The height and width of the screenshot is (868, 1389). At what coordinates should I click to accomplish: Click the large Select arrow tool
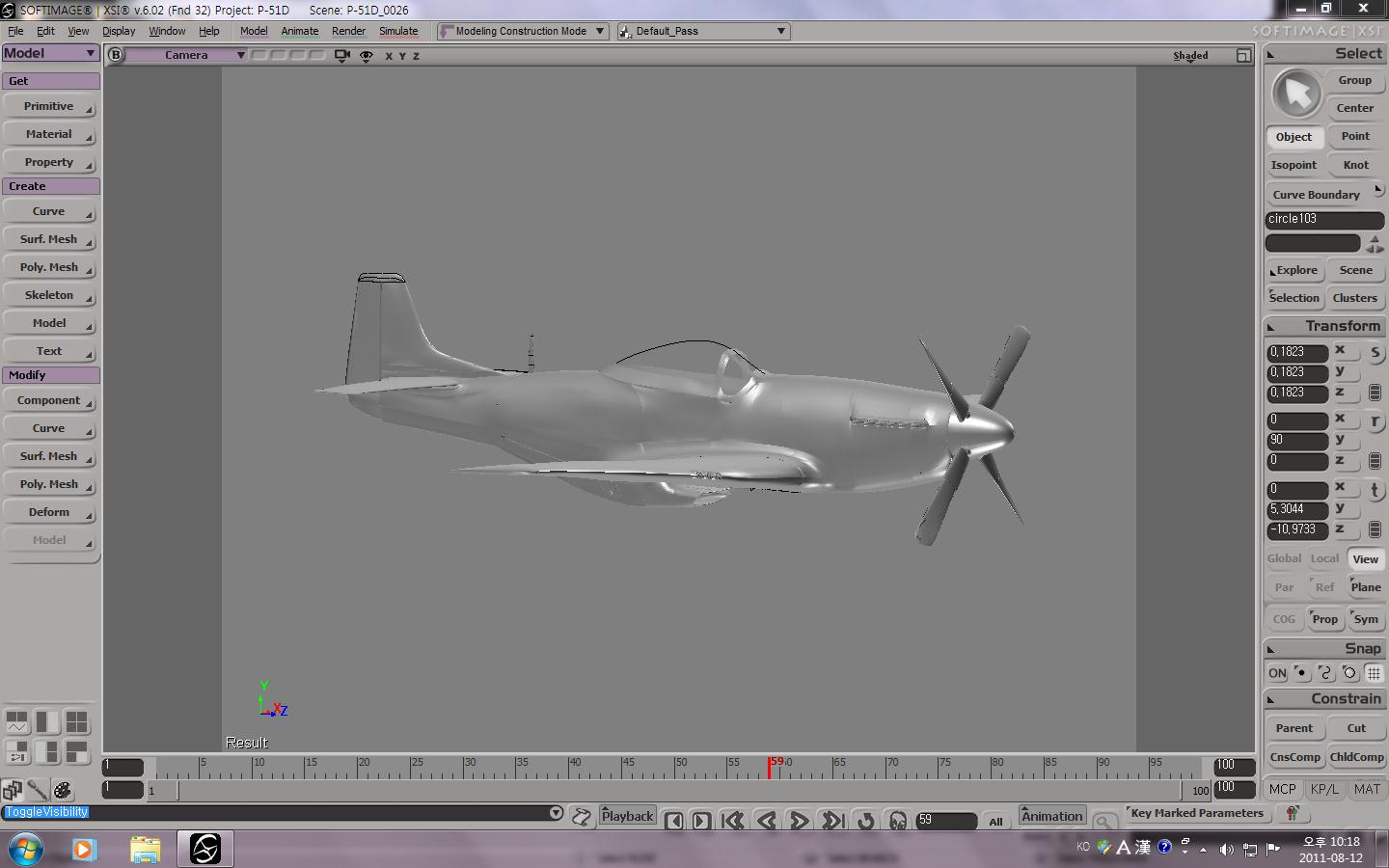pyautogui.click(x=1297, y=94)
